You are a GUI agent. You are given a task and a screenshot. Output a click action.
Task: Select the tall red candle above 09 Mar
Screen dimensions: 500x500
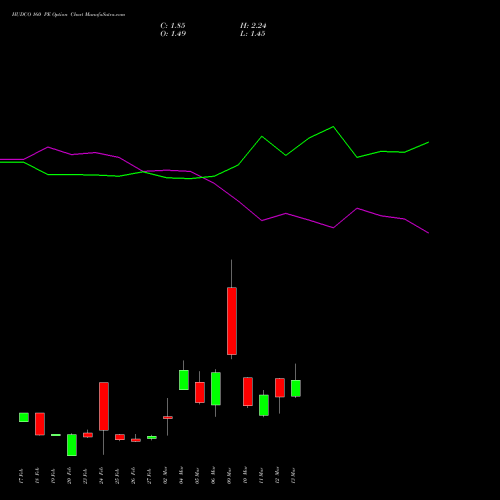tap(232, 321)
